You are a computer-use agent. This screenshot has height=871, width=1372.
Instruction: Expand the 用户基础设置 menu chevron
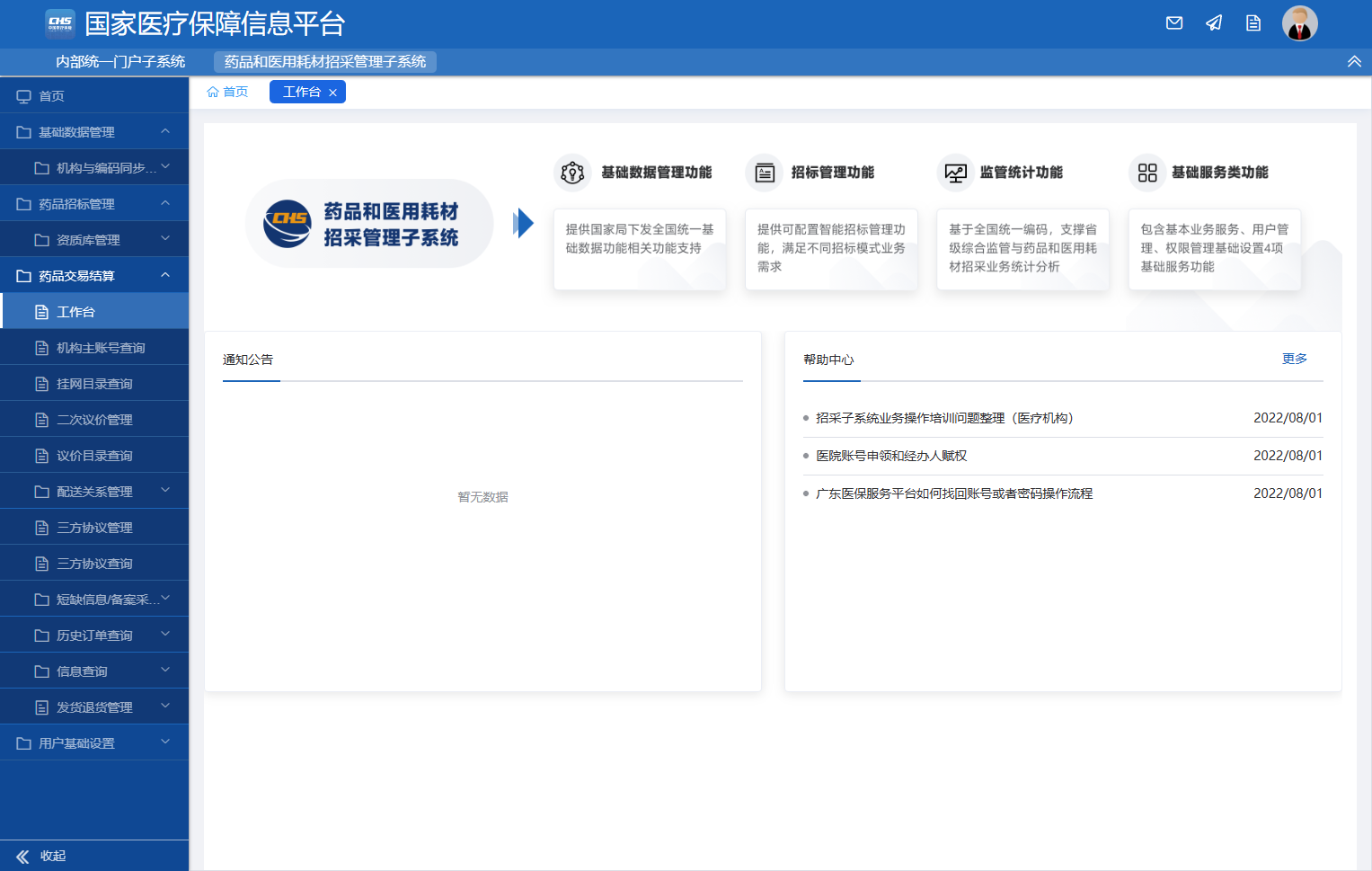coord(165,742)
